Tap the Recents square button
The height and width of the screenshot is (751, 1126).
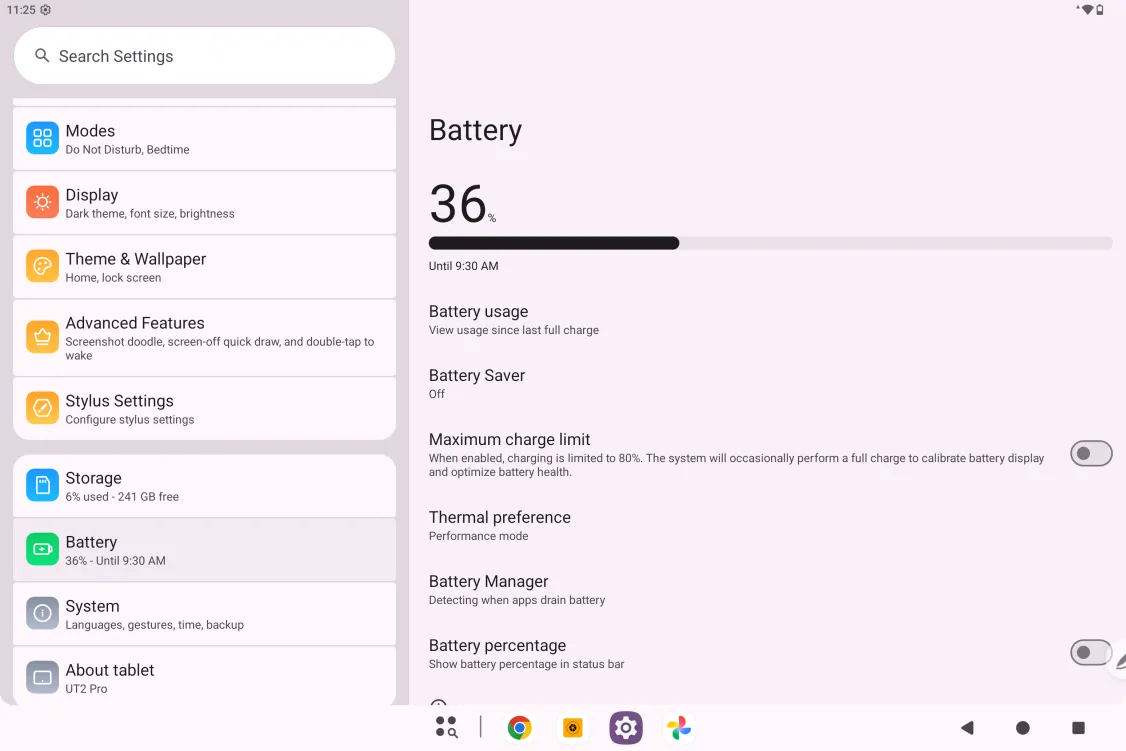click(1078, 728)
